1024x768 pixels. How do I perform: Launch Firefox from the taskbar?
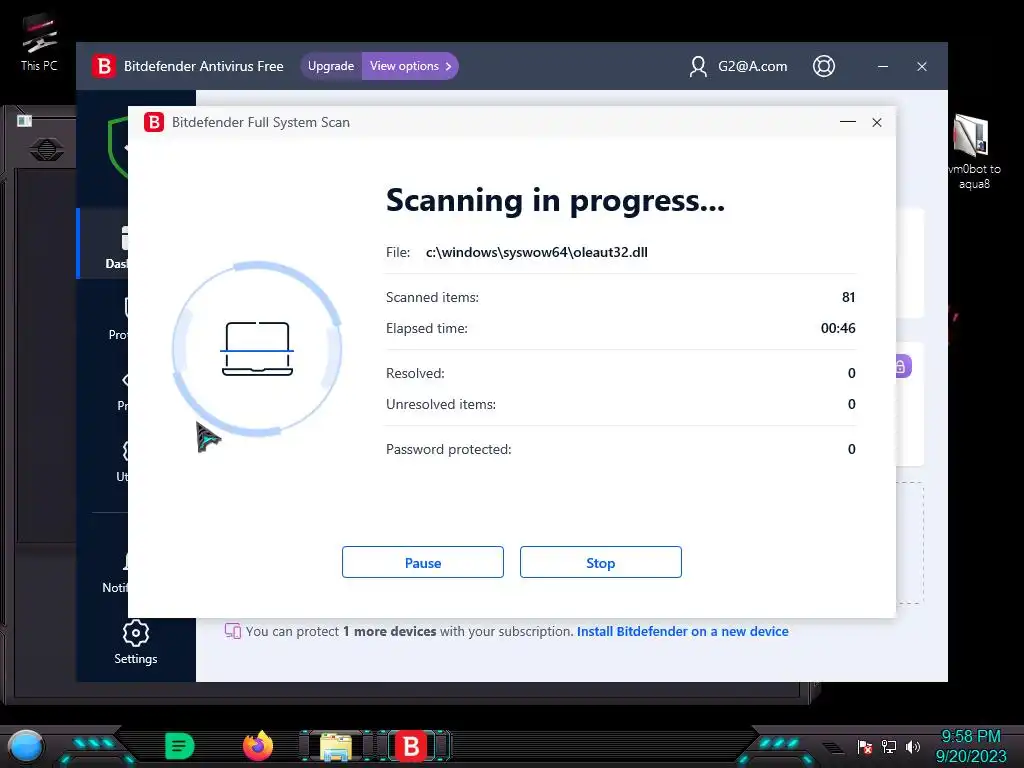(x=258, y=746)
